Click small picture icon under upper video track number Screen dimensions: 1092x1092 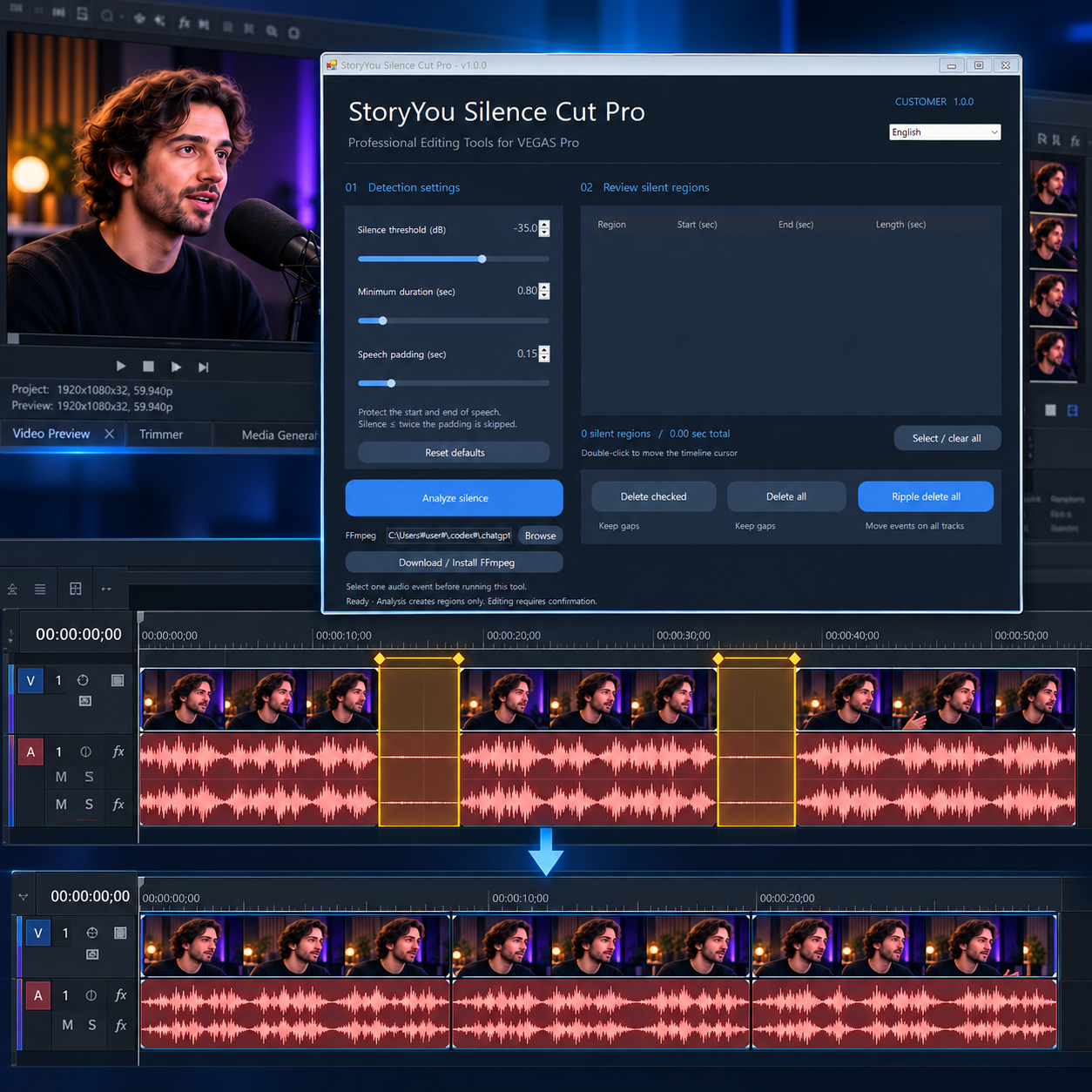coord(85,701)
